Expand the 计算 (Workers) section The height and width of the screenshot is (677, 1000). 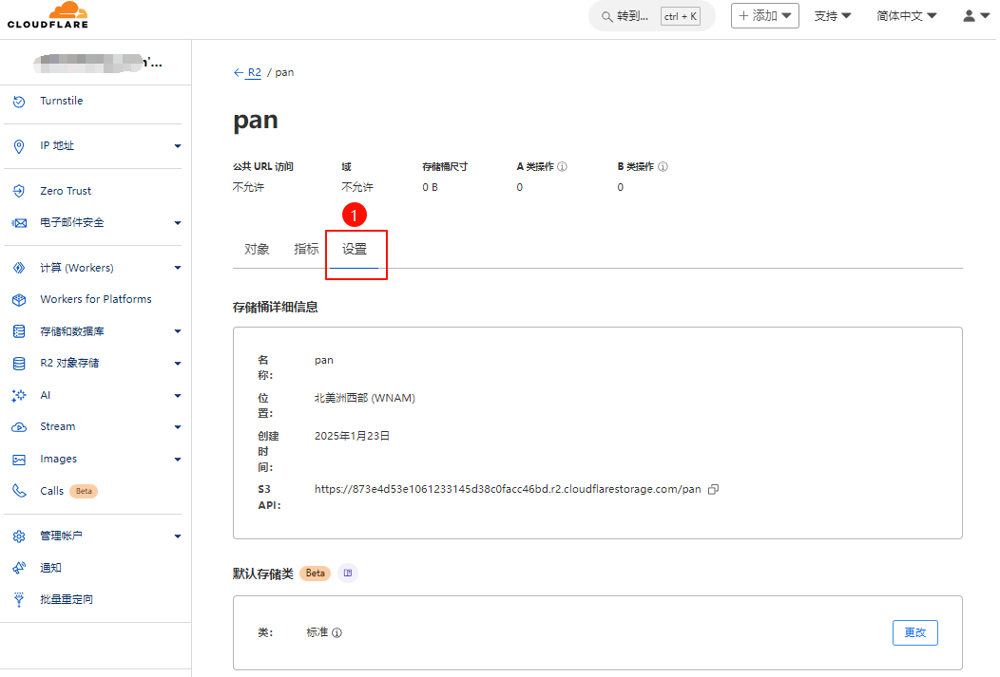pos(177,268)
